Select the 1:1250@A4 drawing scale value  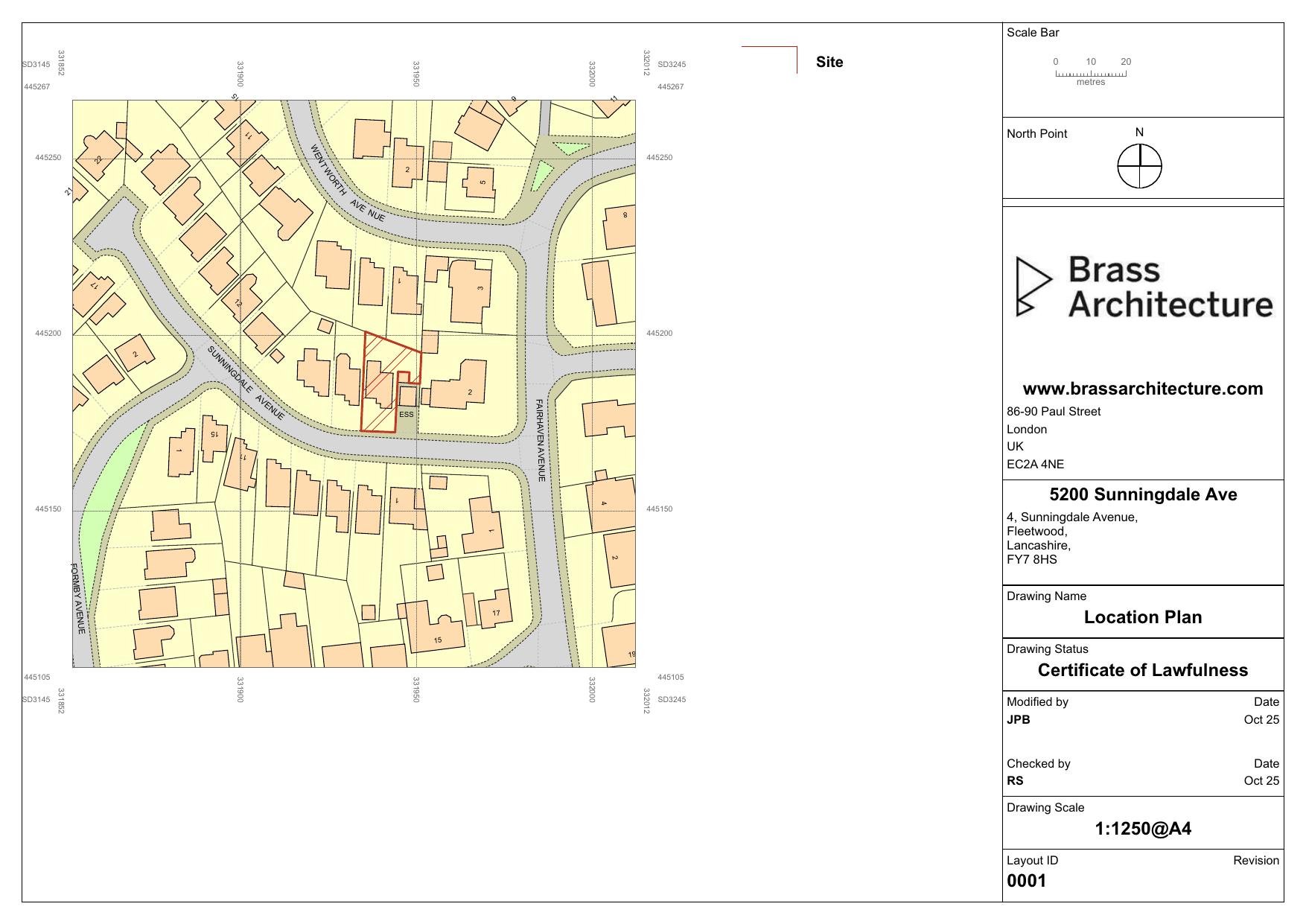pos(1143,827)
